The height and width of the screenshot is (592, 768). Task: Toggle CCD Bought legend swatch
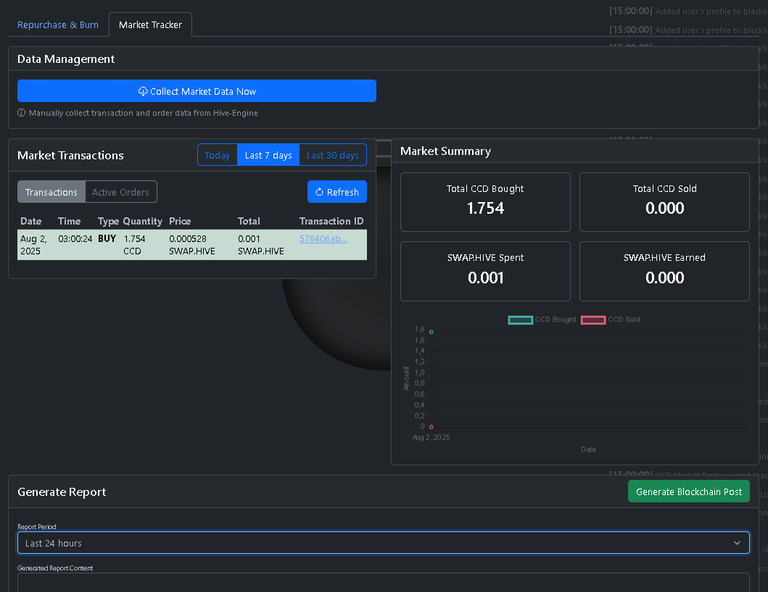click(x=520, y=320)
